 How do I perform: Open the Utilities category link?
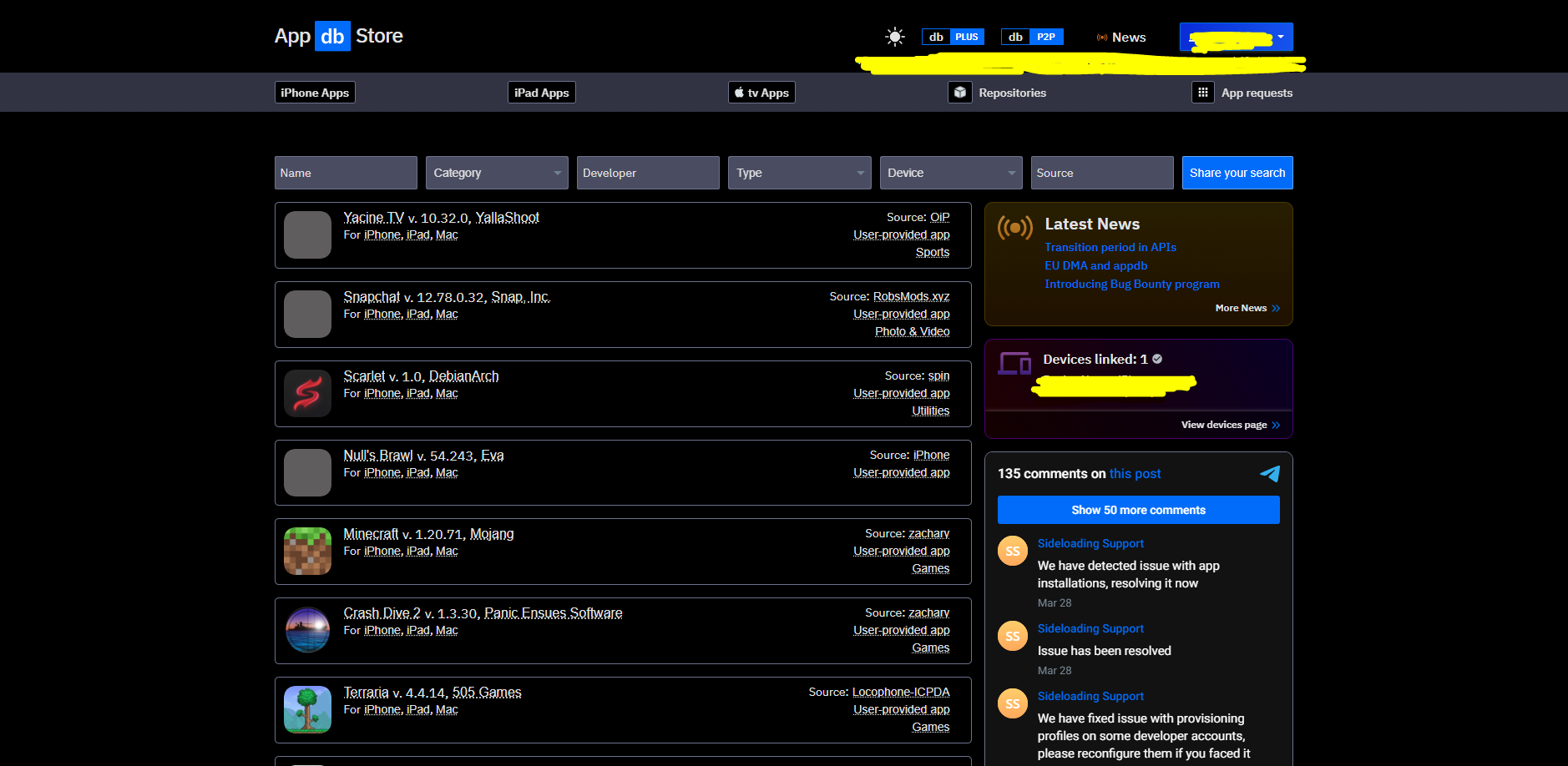point(931,411)
